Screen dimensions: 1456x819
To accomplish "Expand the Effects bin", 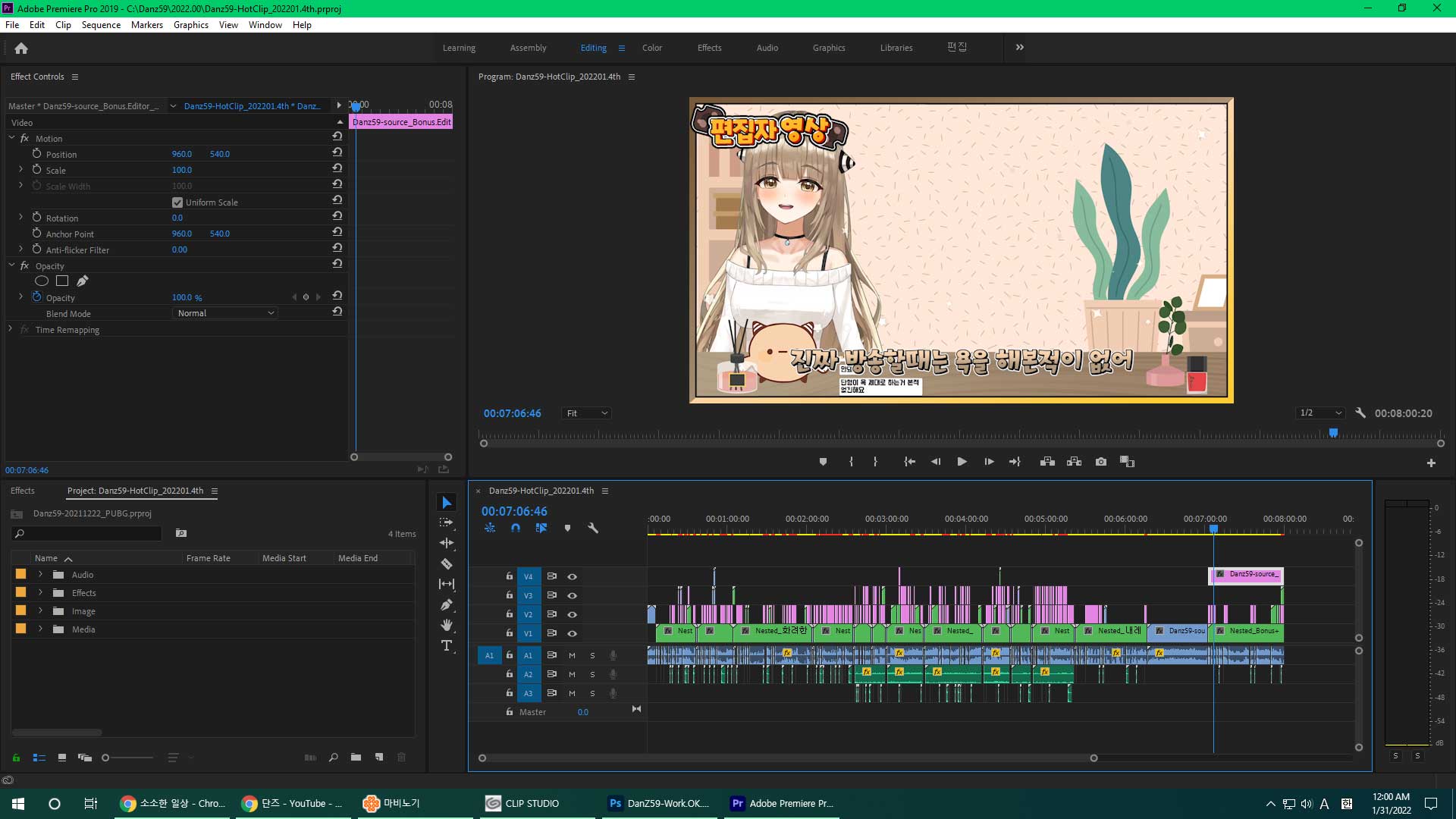I will tap(40, 593).
